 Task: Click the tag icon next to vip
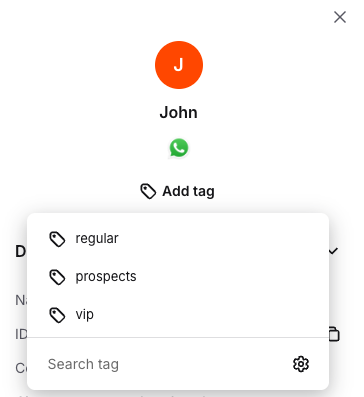57,315
